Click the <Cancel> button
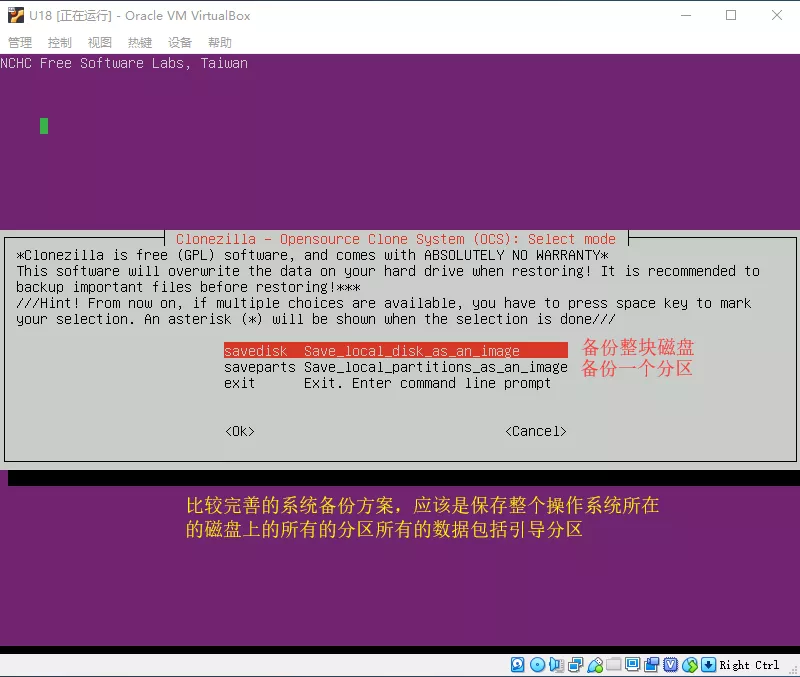This screenshot has height=677, width=800. [x=536, y=431]
